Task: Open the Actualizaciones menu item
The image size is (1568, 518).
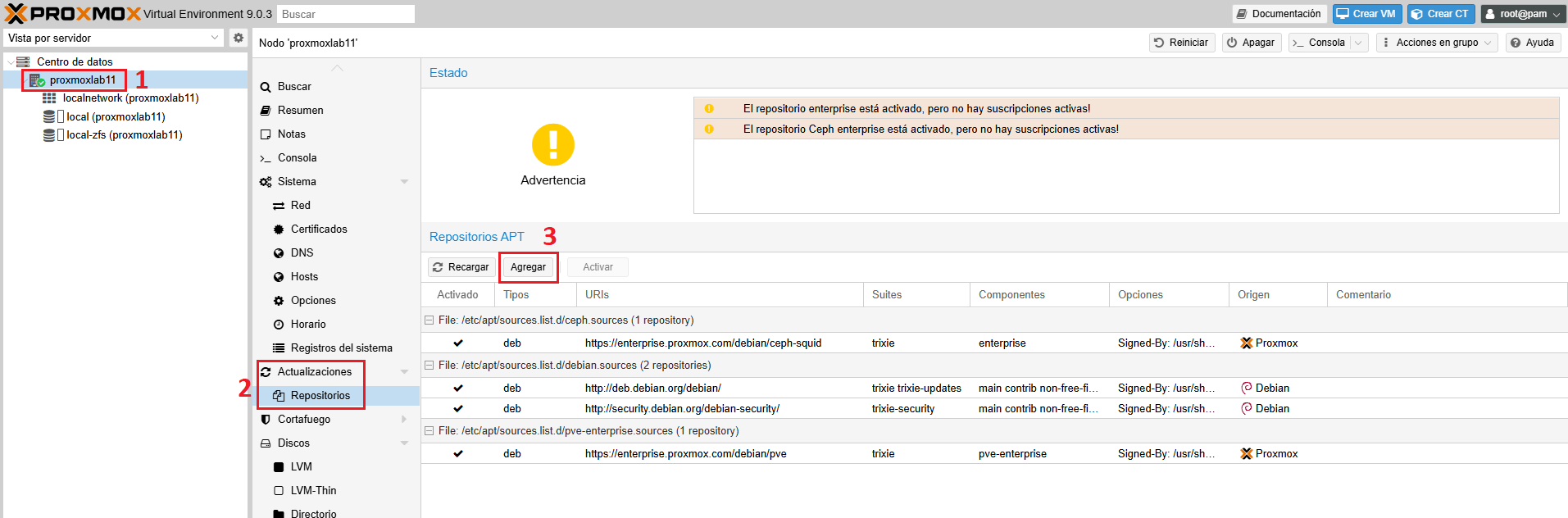Action: tap(336, 372)
